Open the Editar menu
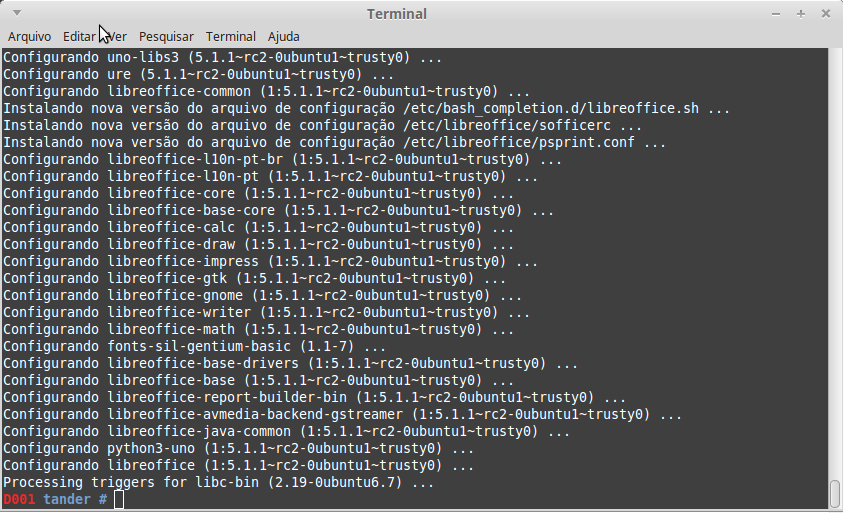This screenshot has height=513, width=843. tap(79, 37)
